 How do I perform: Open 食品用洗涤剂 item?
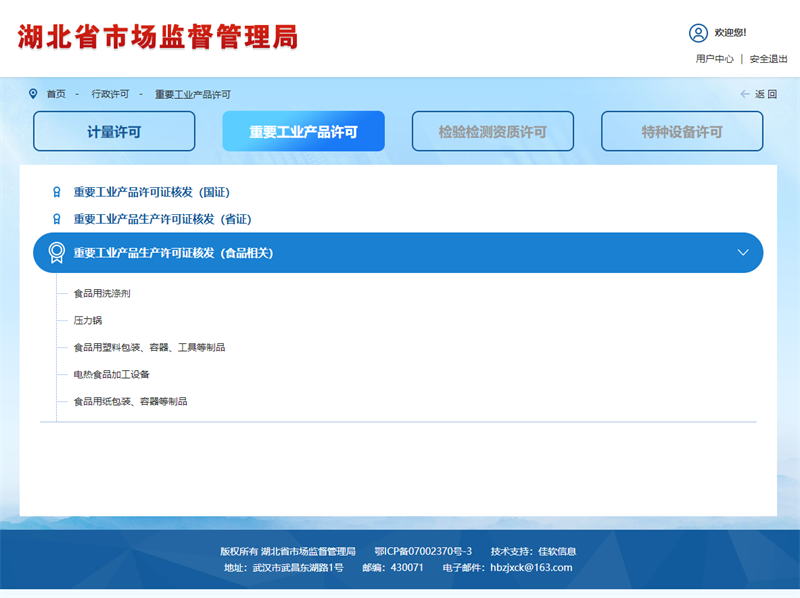click(x=102, y=294)
